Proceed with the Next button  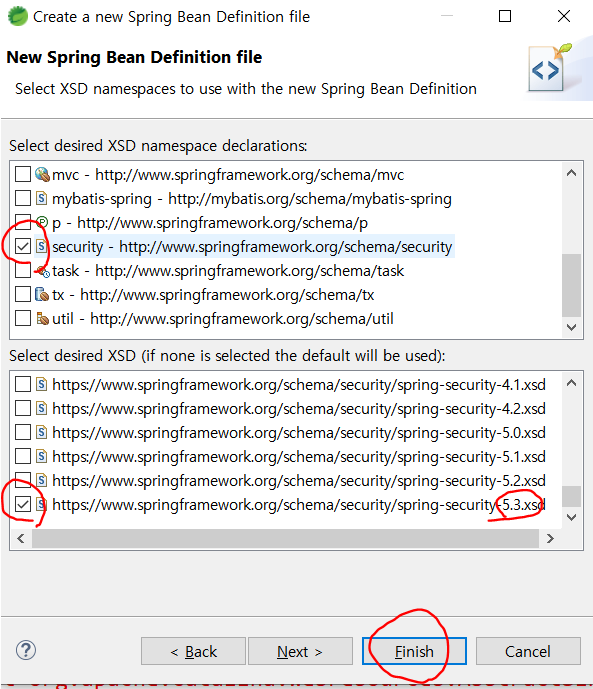(x=300, y=651)
